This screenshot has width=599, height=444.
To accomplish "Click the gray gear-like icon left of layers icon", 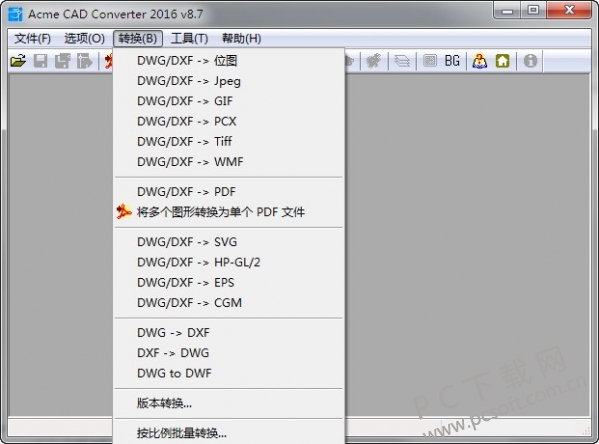I will (374, 61).
